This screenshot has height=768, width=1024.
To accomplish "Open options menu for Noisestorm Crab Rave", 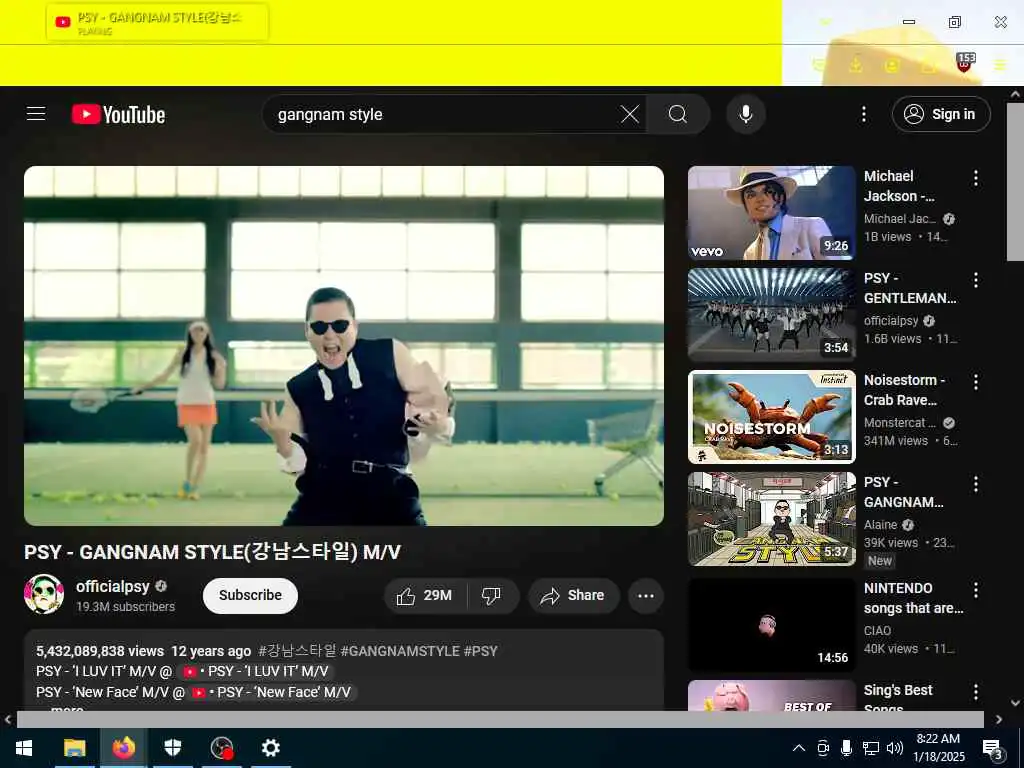I will click(976, 382).
